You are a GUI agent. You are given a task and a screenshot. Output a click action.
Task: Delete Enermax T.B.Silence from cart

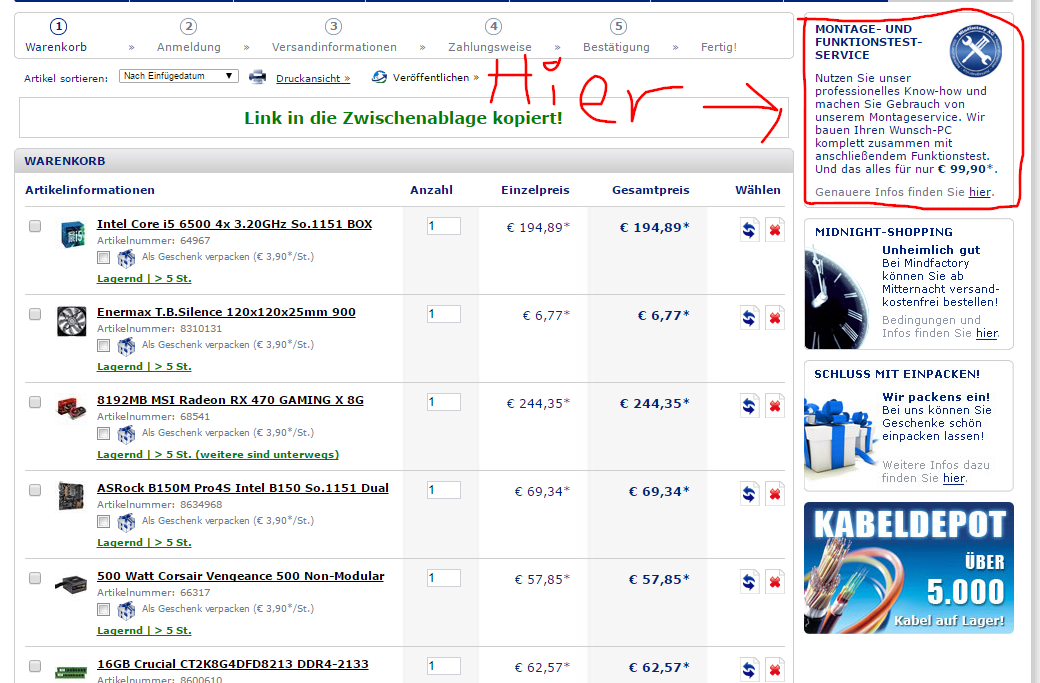coord(775,318)
